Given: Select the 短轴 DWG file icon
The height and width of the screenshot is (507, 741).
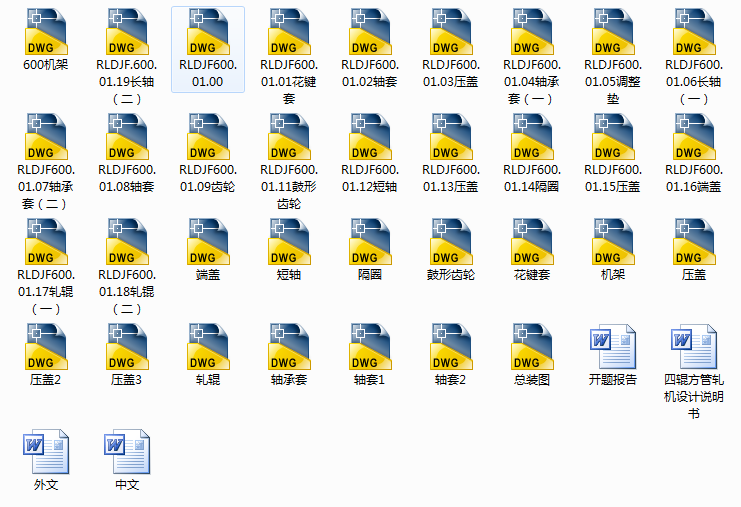Looking at the screenshot, I should [x=289, y=241].
